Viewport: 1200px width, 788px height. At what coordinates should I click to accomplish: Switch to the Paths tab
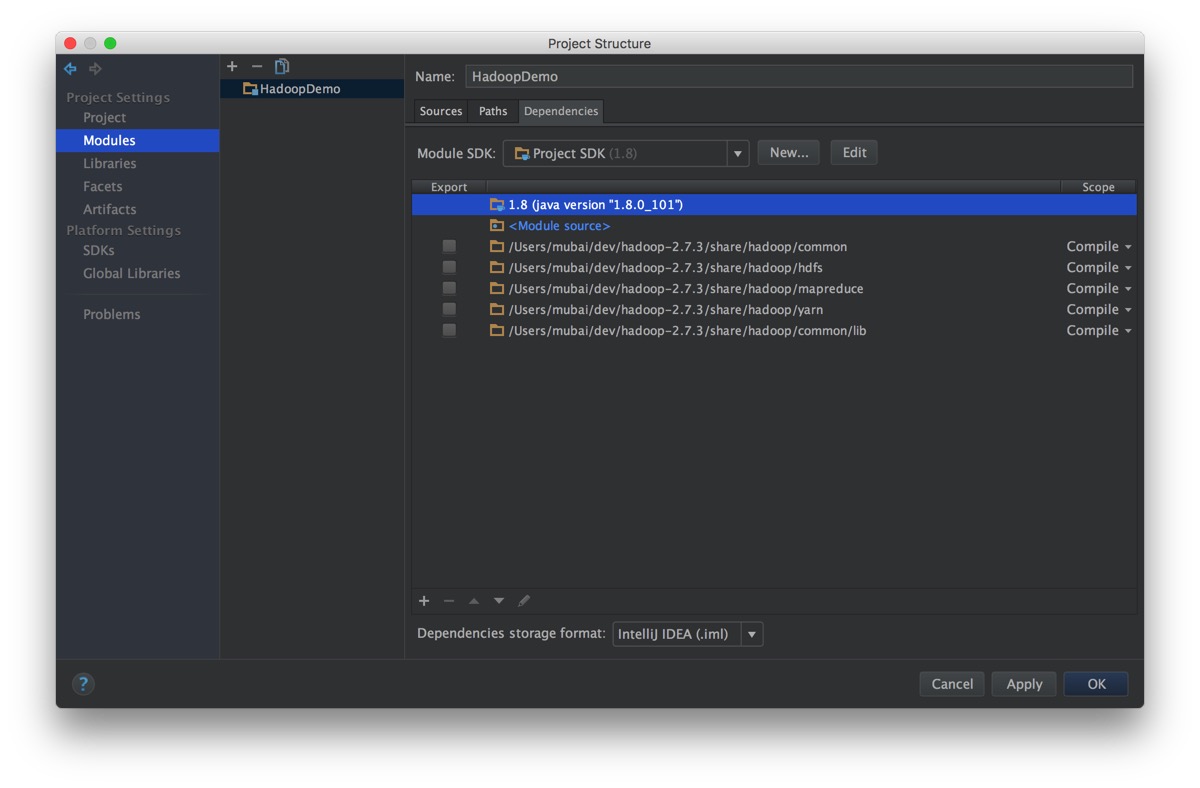pos(493,111)
